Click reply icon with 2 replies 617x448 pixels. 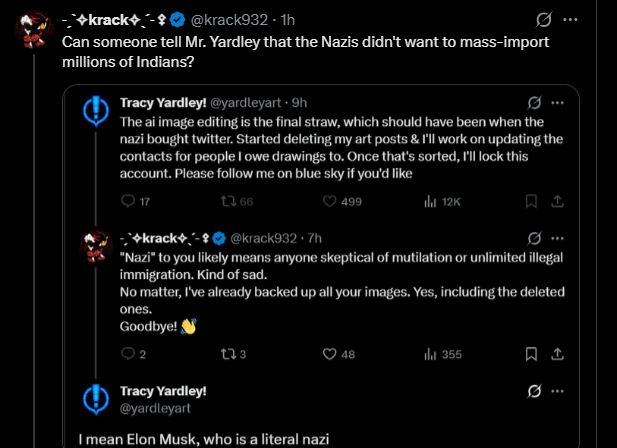[x=127, y=354]
